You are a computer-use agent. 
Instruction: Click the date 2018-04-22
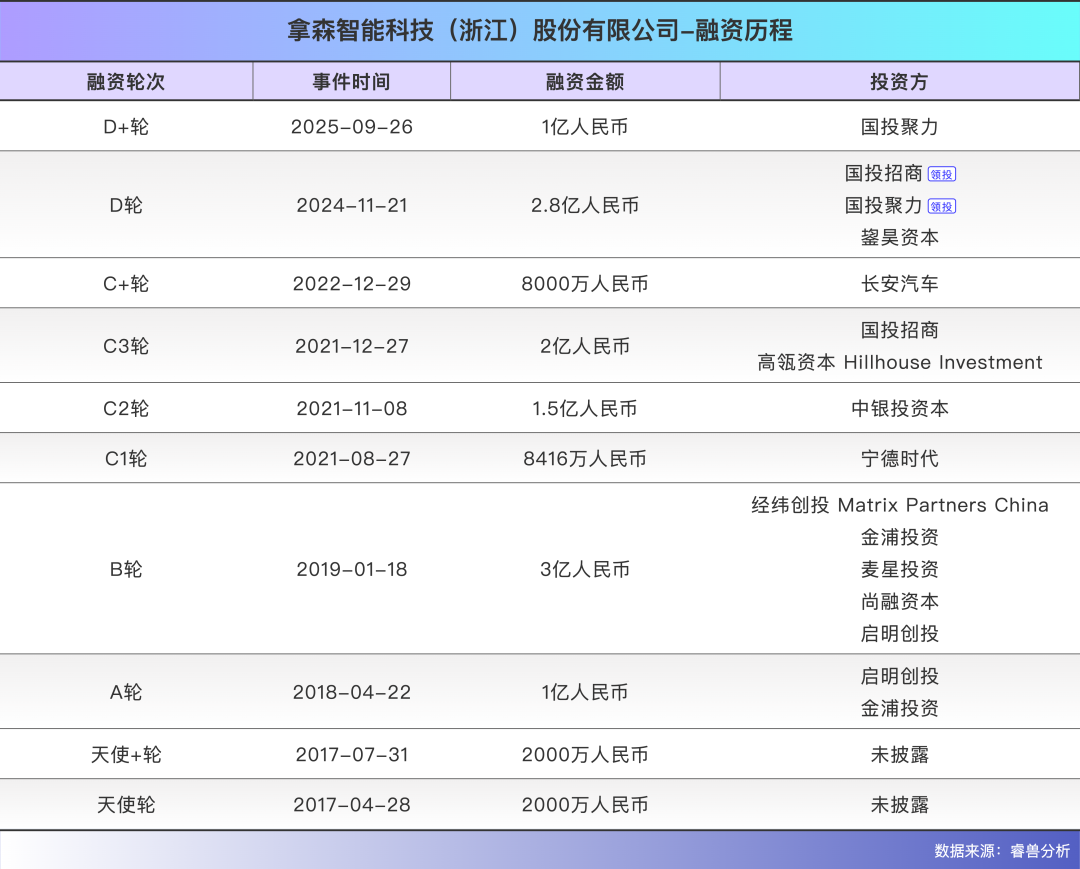(351, 692)
